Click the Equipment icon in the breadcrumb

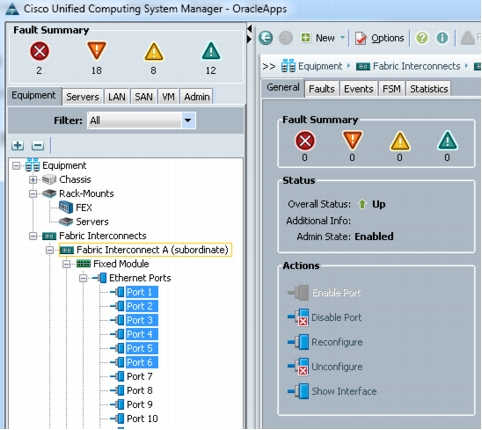click(288, 66)
